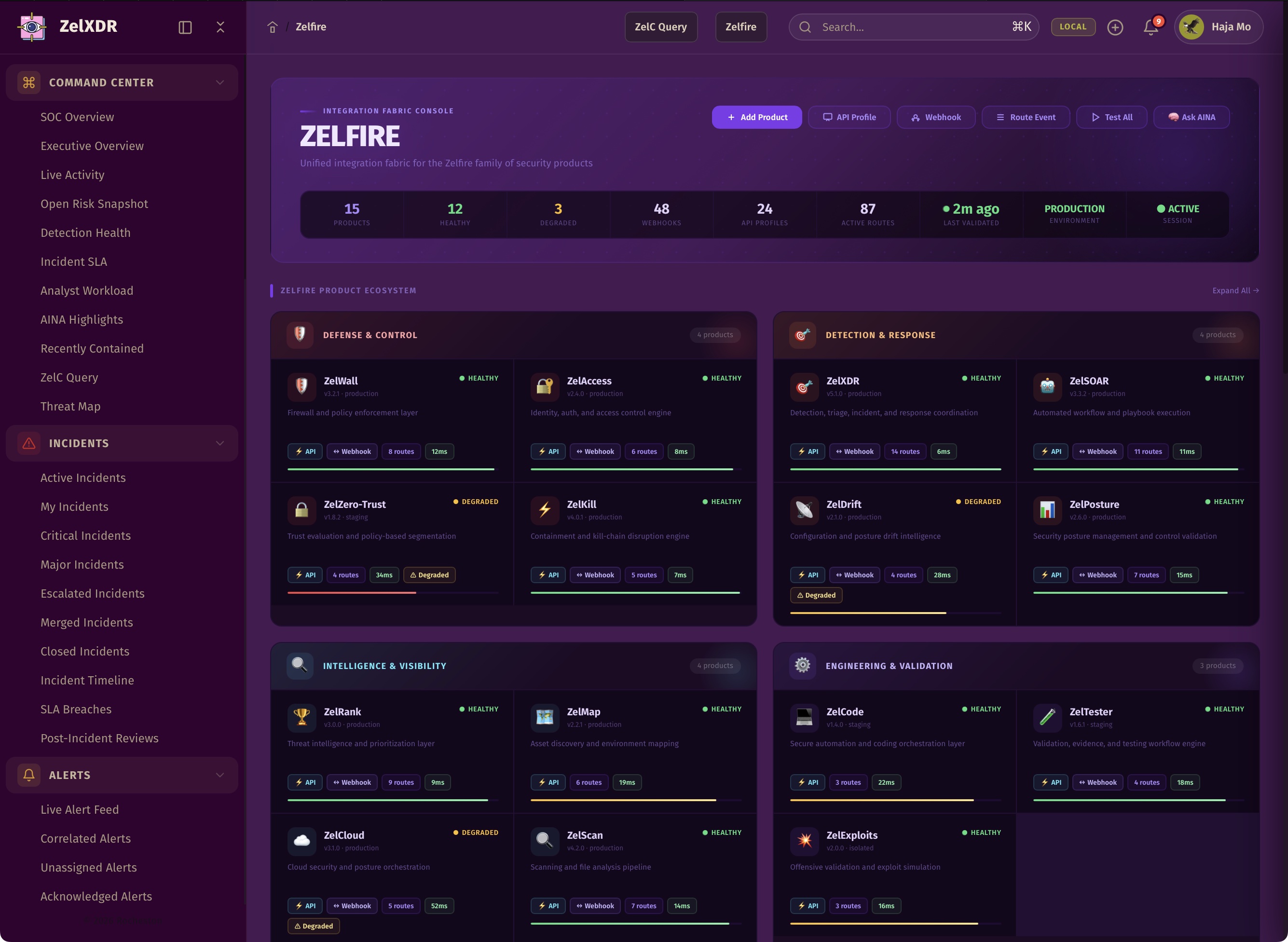Focus the Search input field
Screen dimensions: 1288x942
tap(912, 27)
